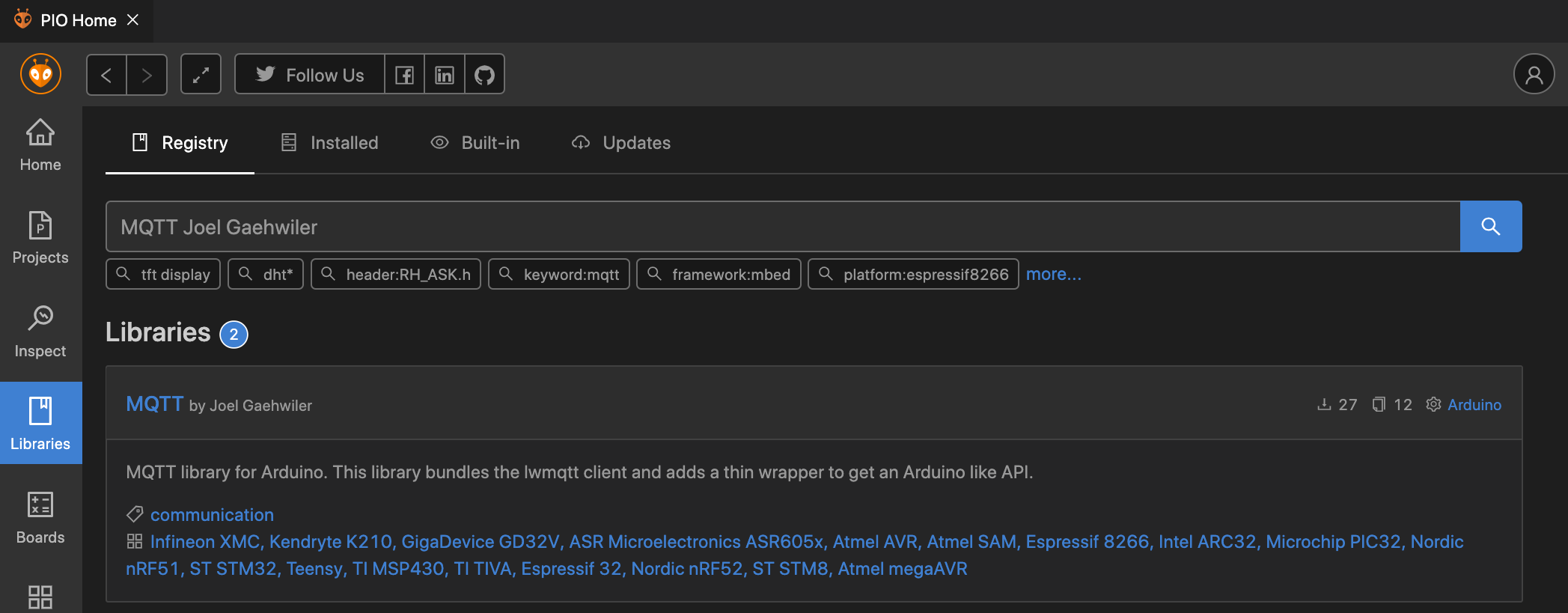The width and height of the screenshot is (1568, 613).
Task: Open the MQTT library title link
Action: pyautogui.click(x=154, y=404)
